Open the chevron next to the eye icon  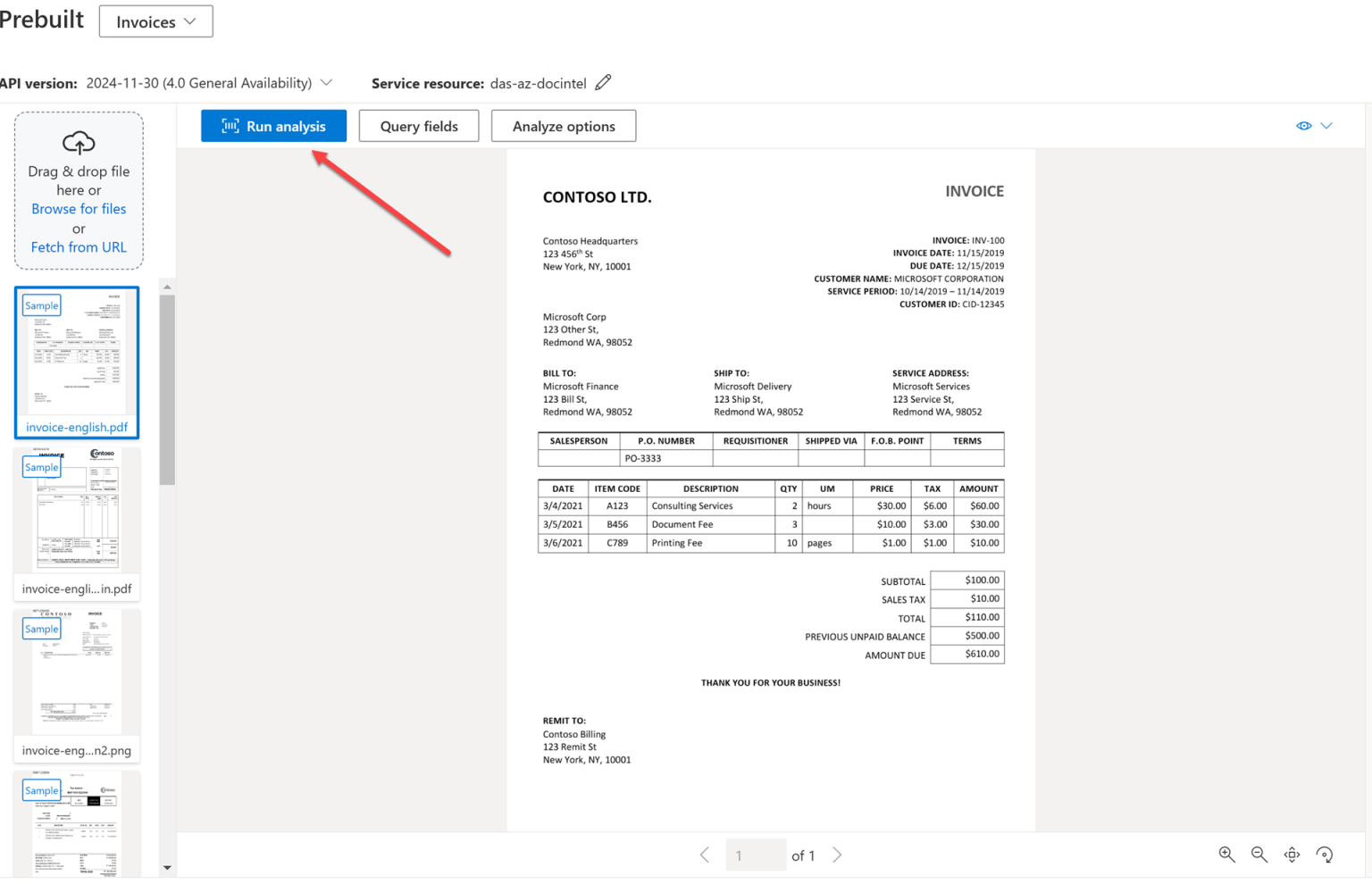pos(1327,125)
